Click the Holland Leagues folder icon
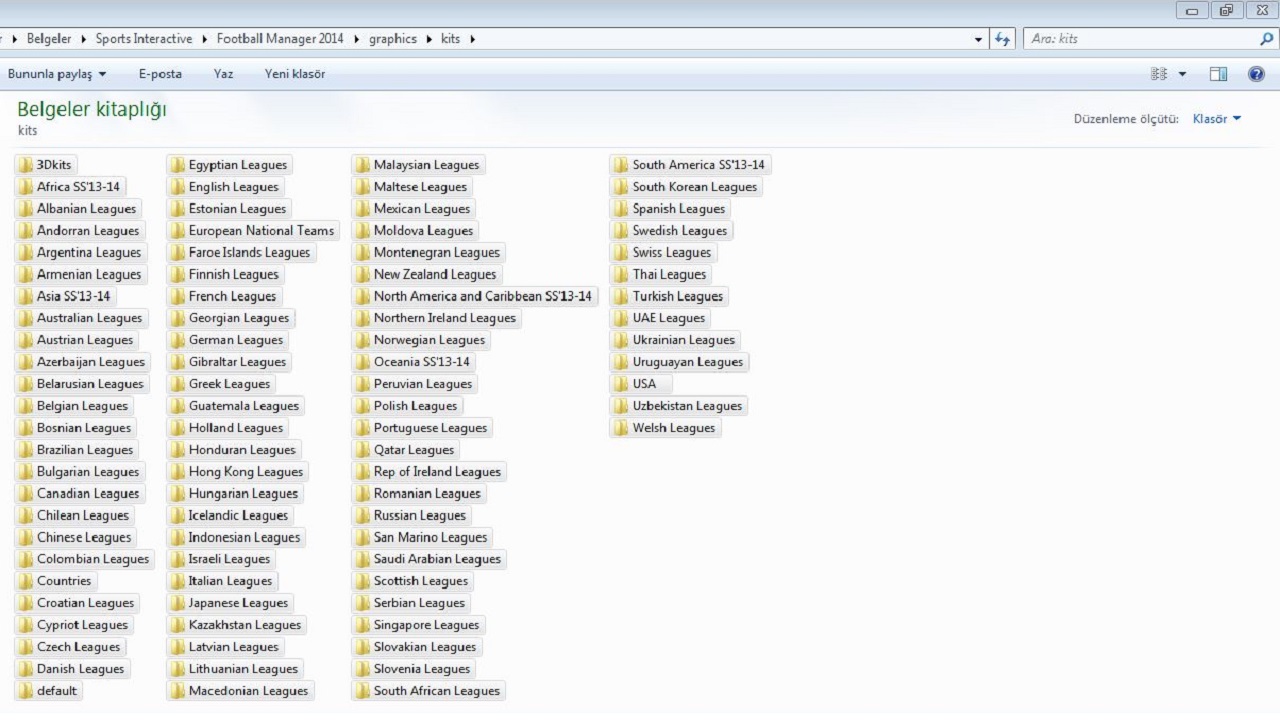Viewport: 1280px width, 720px height. [177, 428]
